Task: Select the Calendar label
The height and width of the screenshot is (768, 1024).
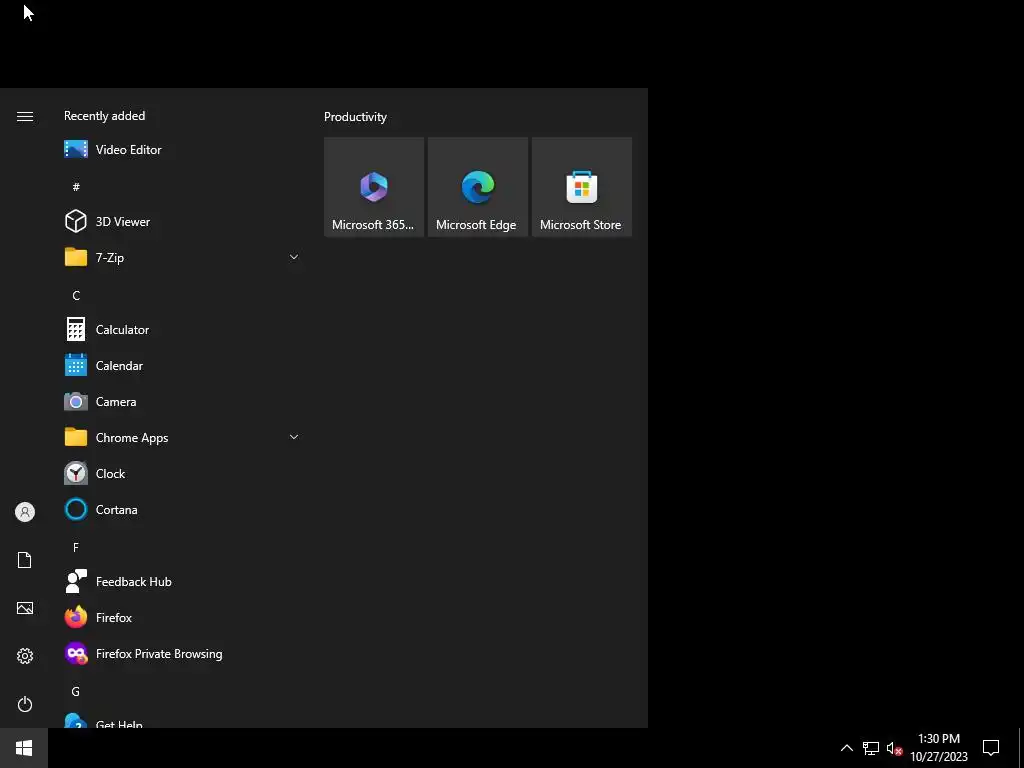Action: point(119,365)
